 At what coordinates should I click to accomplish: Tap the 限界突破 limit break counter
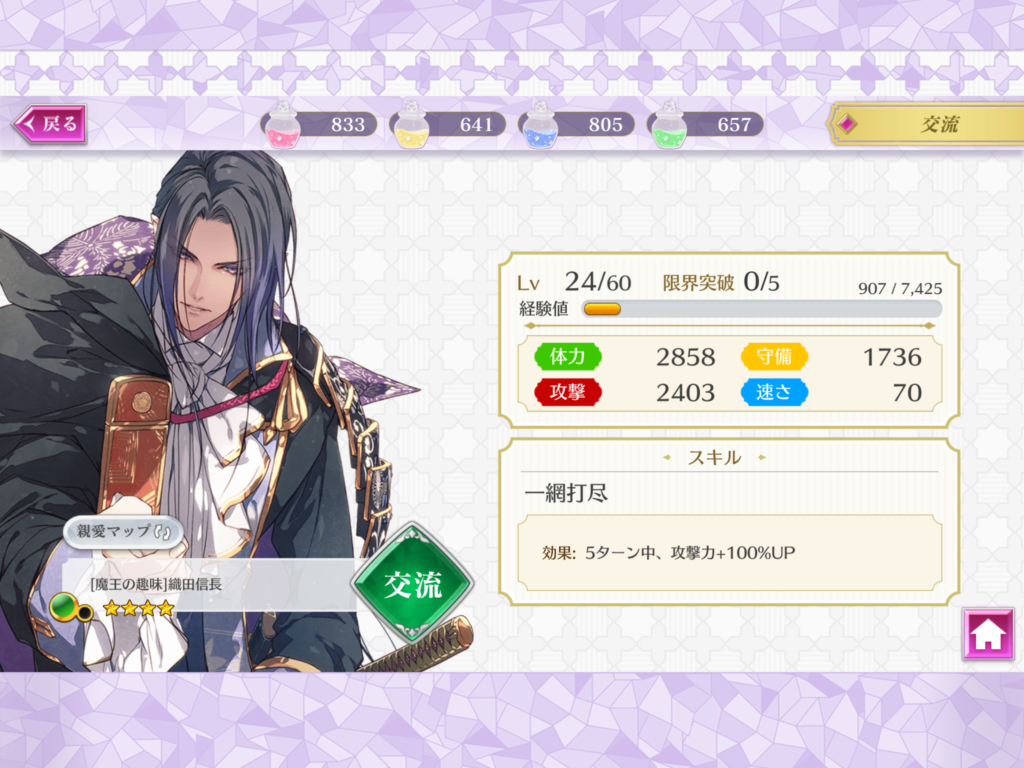pos(721,282)
